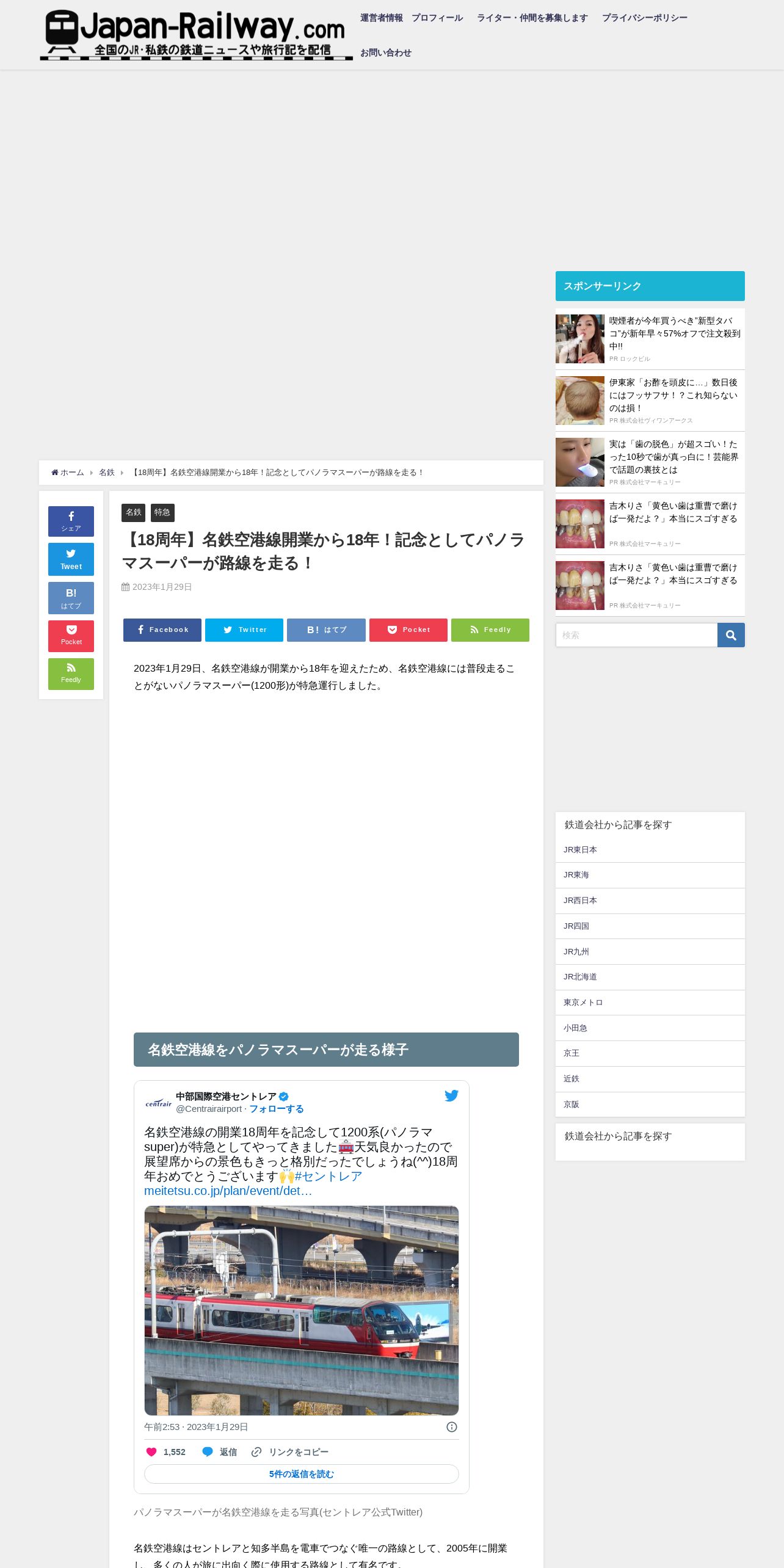The height and width of the screenshot is (1568, 784).
Task: Click the tweet info circle icon
Action: pyautogui.click(x=452, y=1427)
